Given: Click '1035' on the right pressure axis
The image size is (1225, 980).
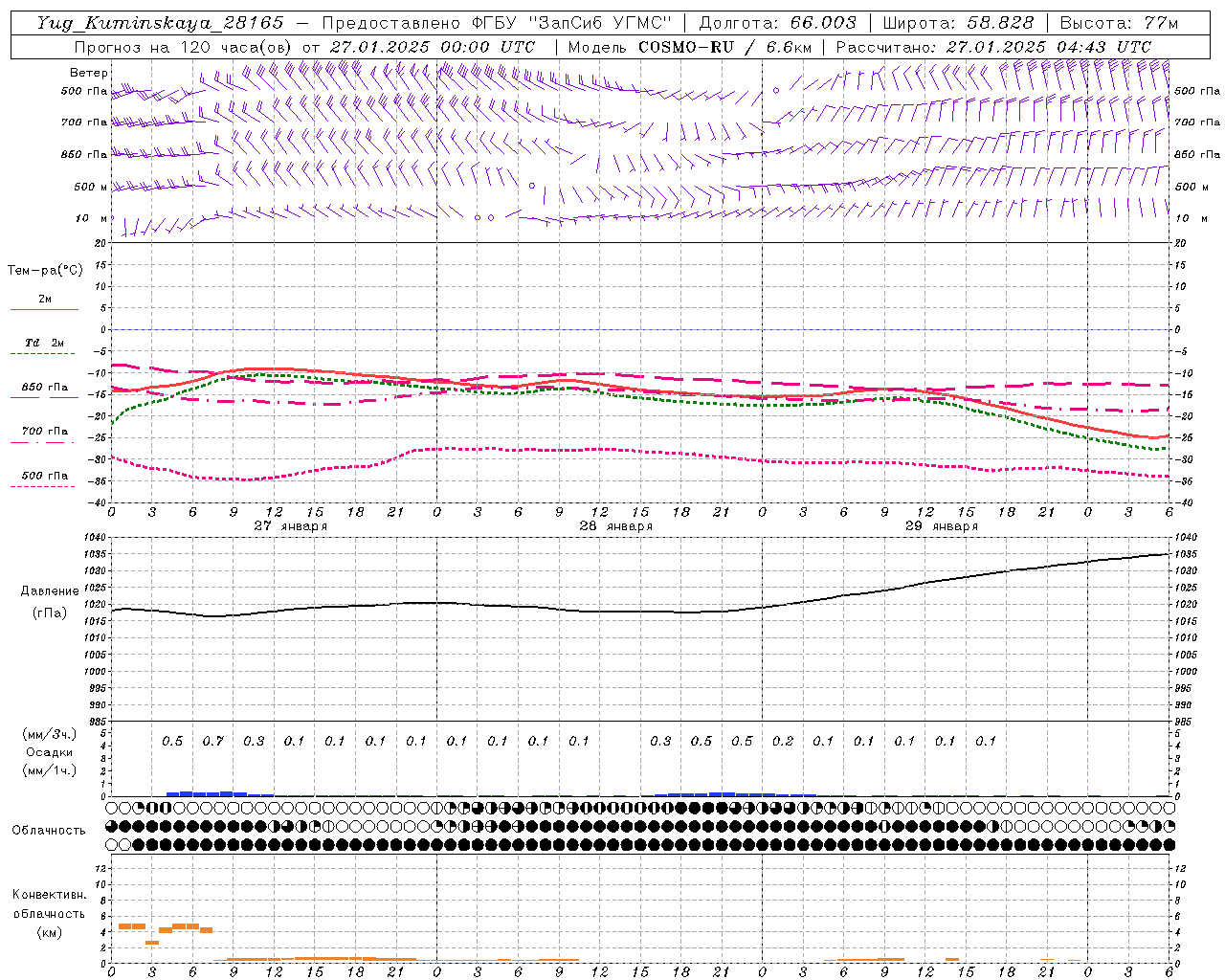Looking at the screenshot, I should (x=1187, y=555).
